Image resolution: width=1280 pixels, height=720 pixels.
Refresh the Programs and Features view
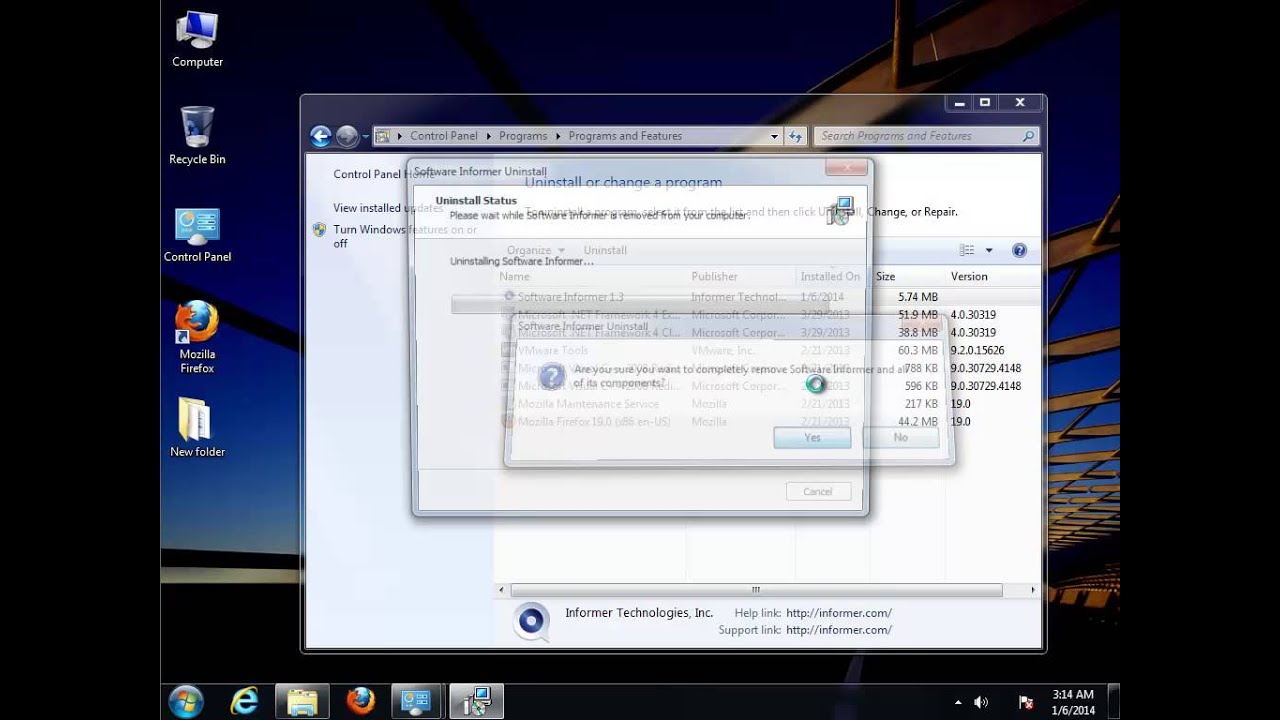(796, 136)
